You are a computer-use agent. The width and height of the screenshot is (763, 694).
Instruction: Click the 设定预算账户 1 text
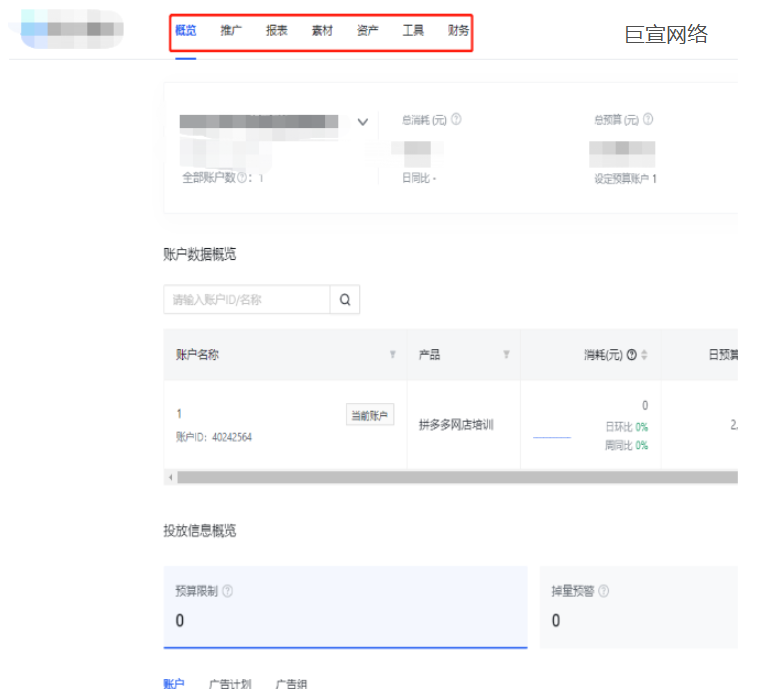click(x=625, y=179)
